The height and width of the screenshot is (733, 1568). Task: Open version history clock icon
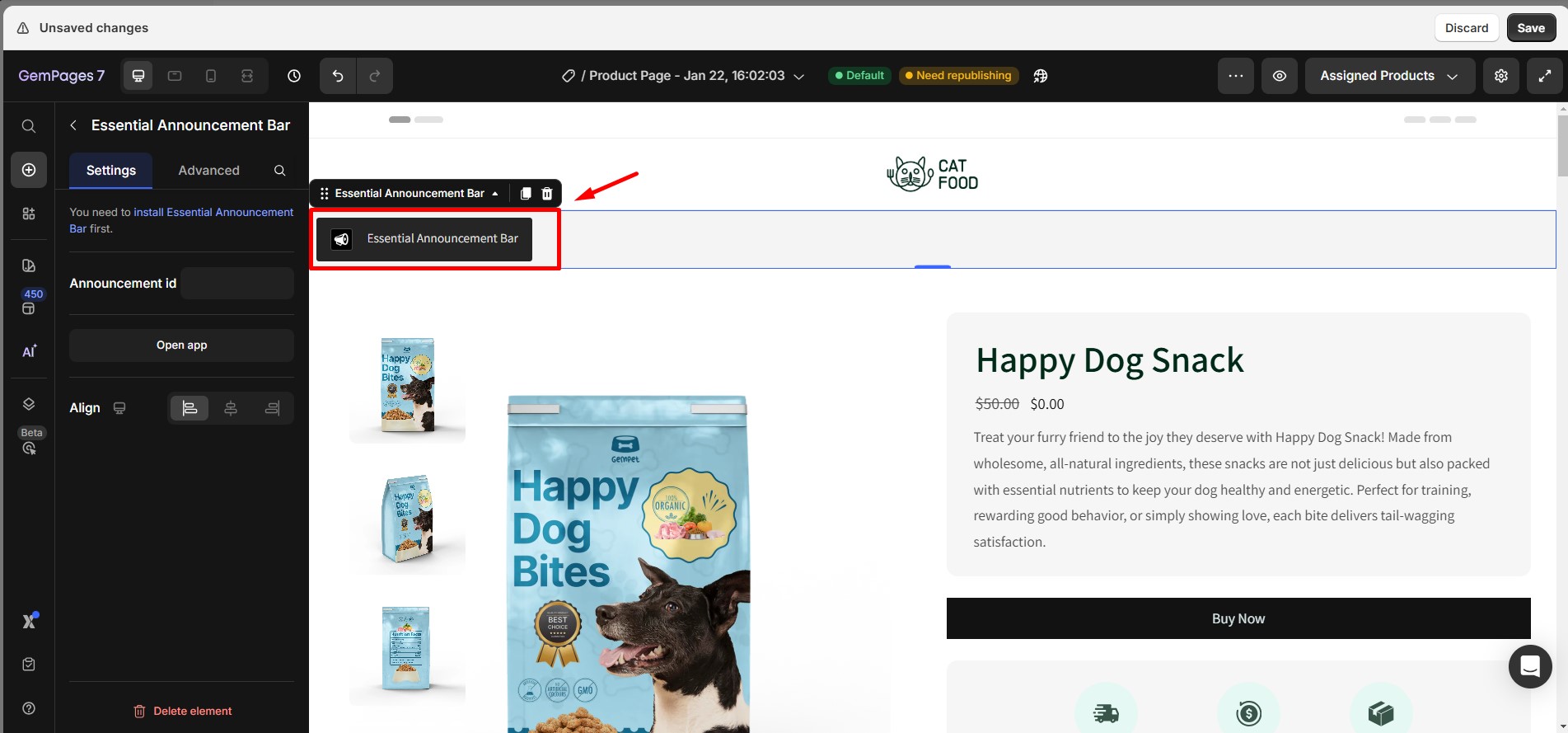point(294,76)
